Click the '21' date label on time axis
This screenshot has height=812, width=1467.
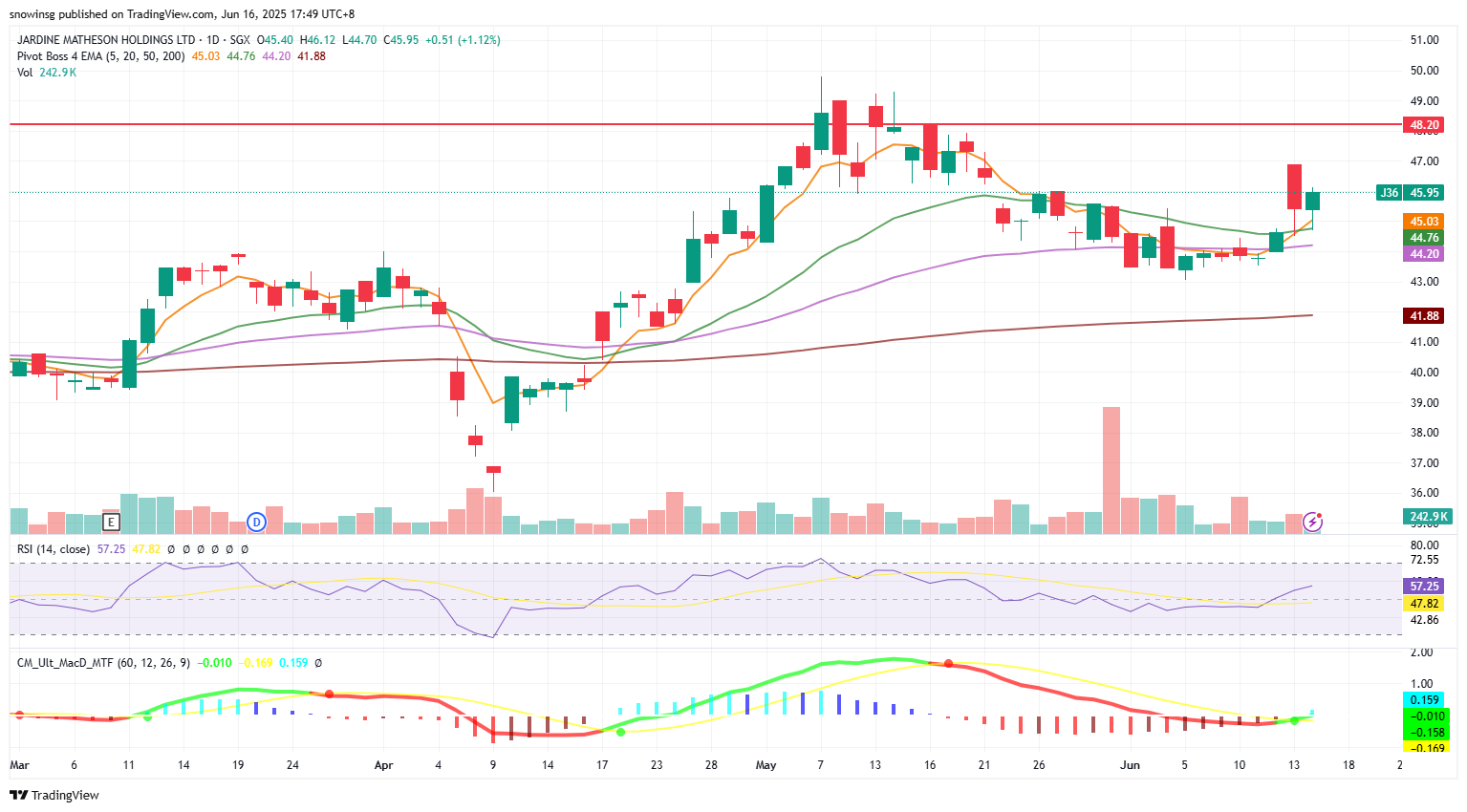point(984,765)
